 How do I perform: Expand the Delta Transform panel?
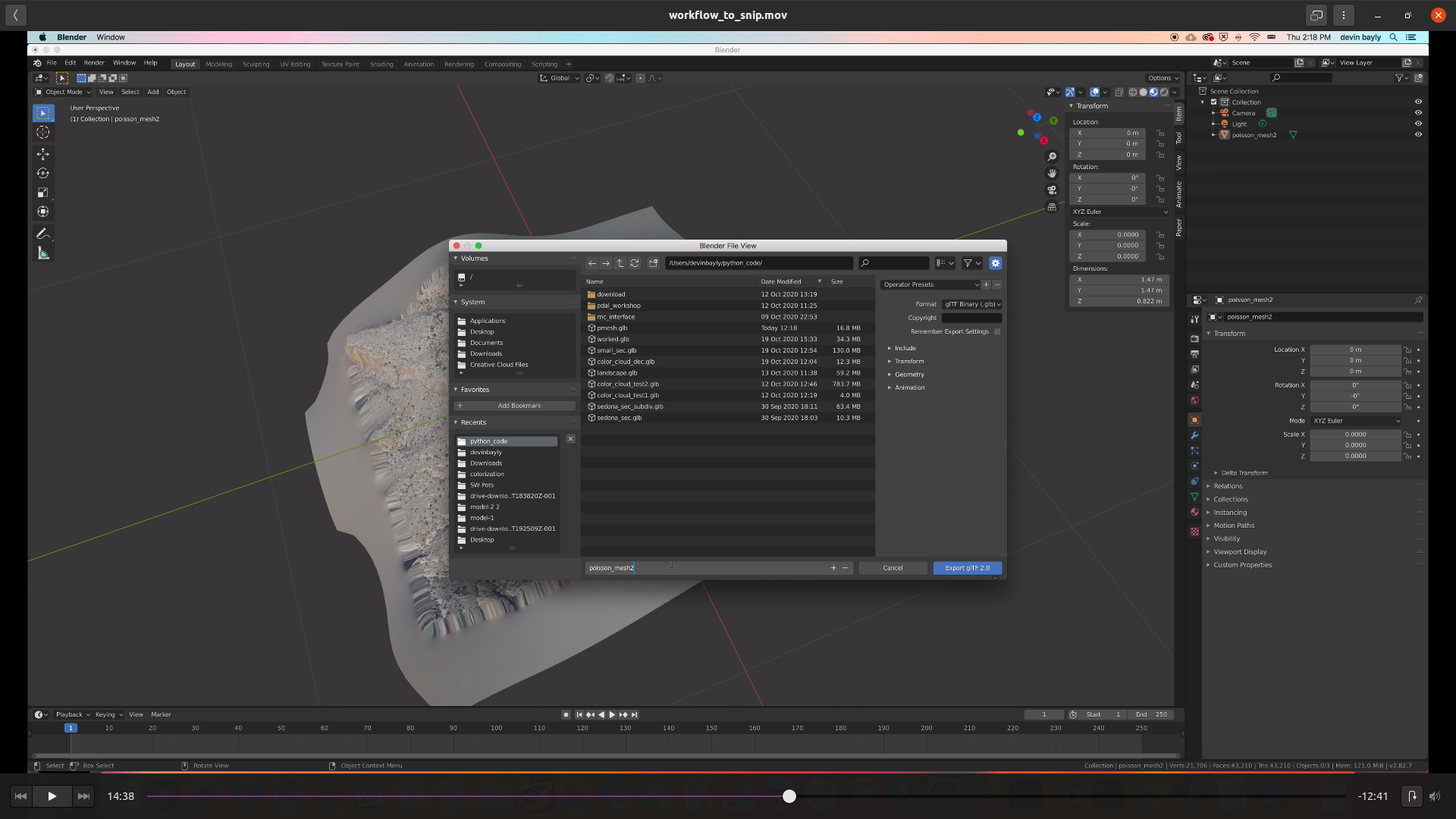click(x=1244, y=473)
